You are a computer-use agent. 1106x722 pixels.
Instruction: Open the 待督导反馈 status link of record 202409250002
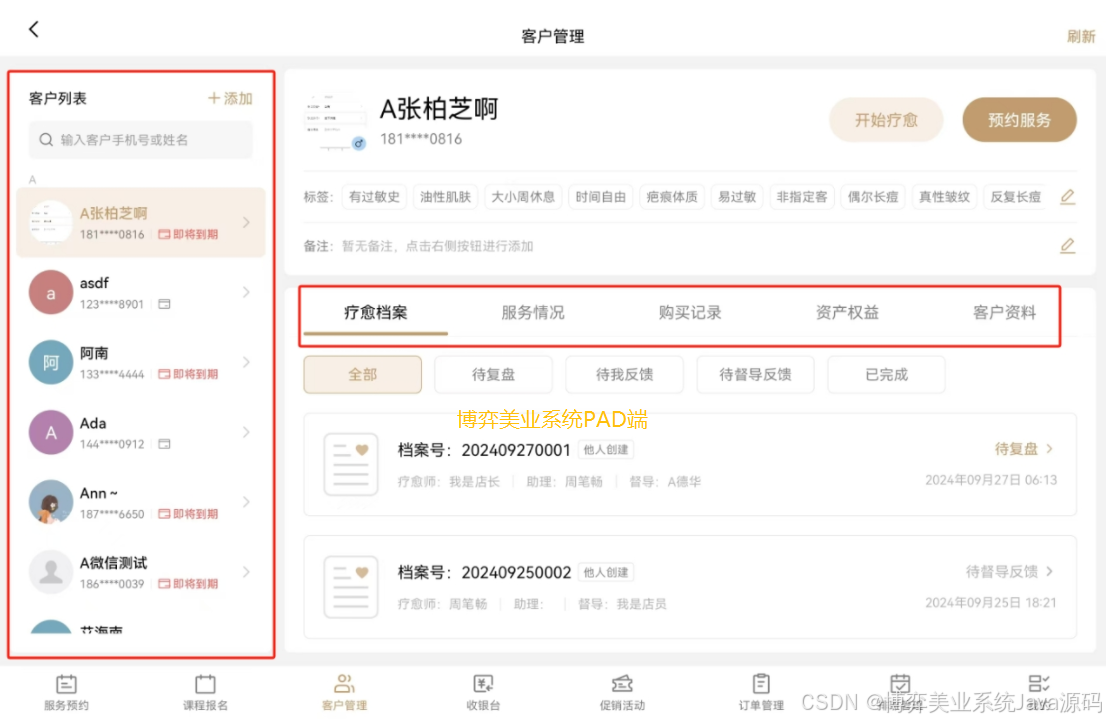[1009, 571]
